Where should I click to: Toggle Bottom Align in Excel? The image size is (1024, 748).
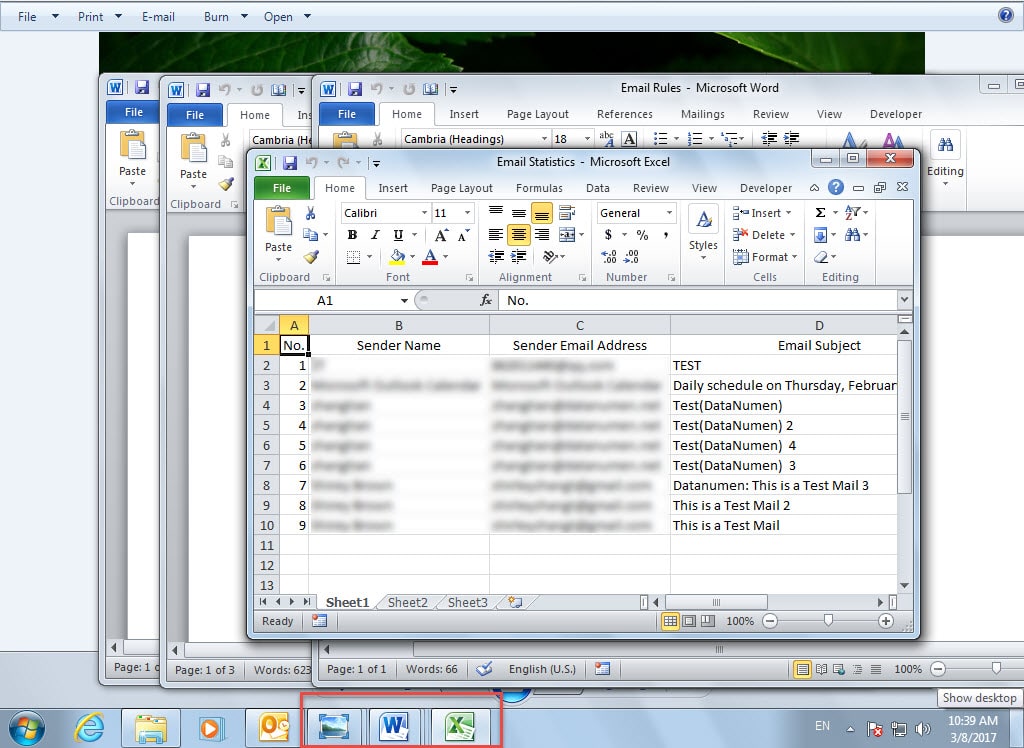pos(541,213)
